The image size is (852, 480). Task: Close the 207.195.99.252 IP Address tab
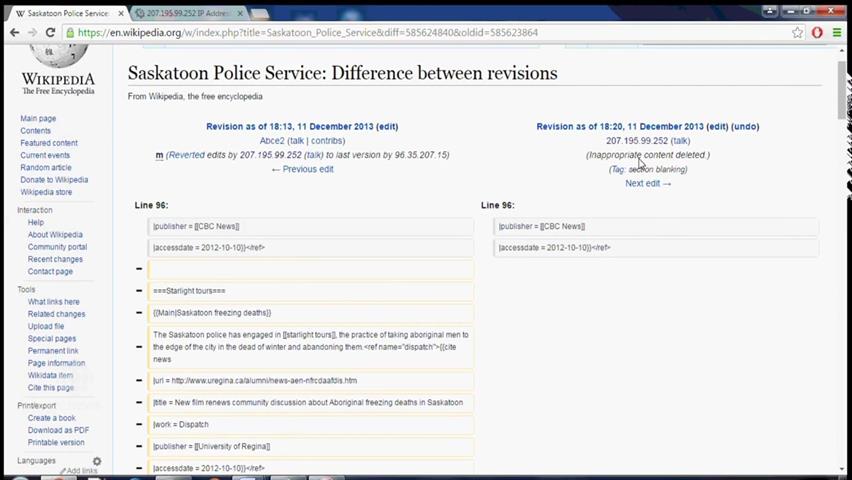pyautogui.click(x=240, y=13)
